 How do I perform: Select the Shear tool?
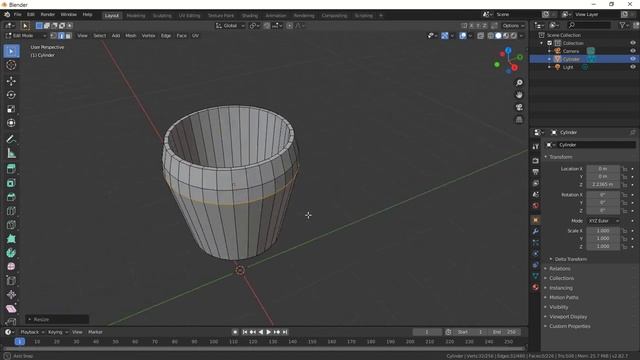[11, 308]
